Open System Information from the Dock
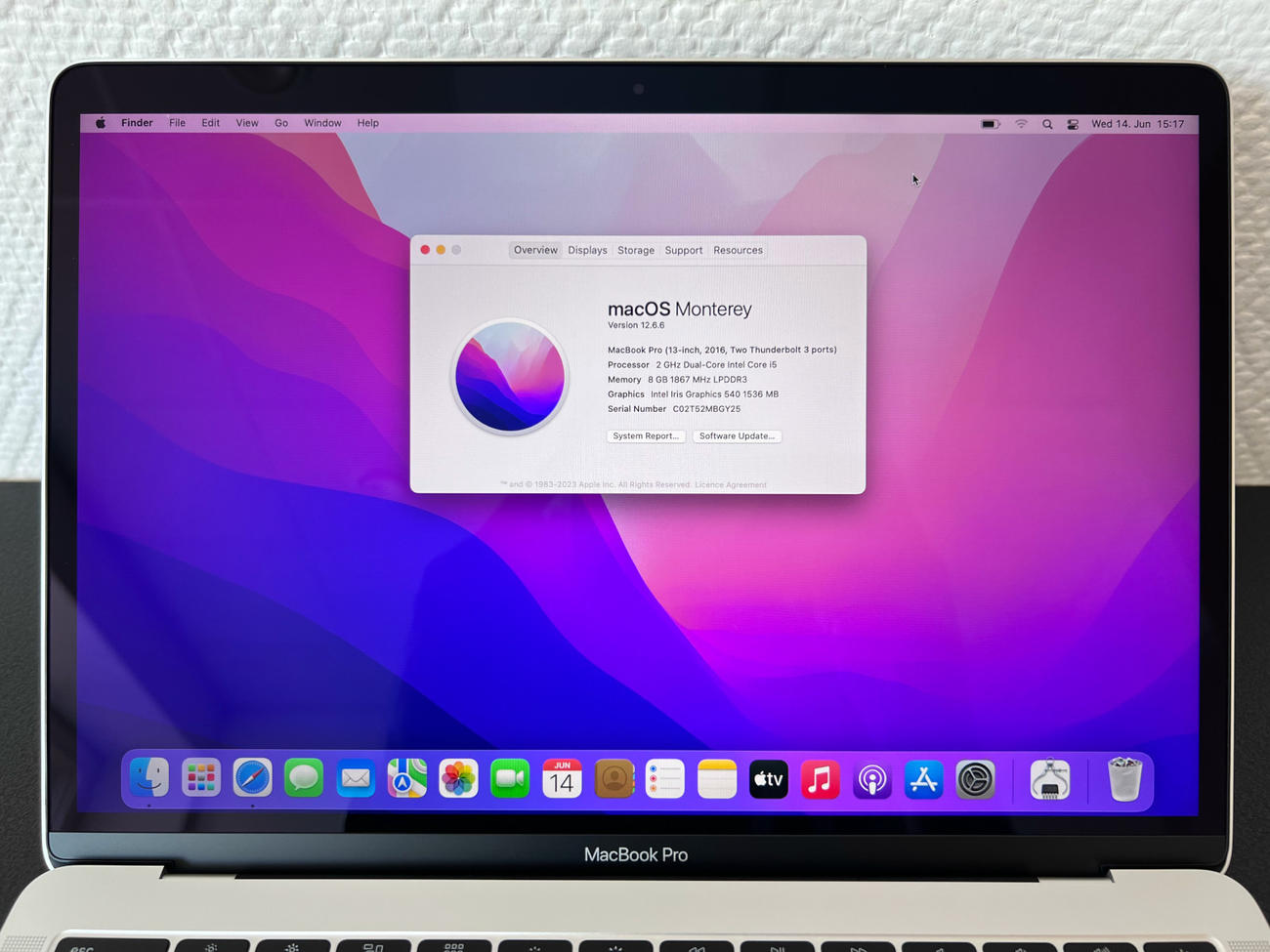The height and width of the screenshot is (952, 1270). 1050,780
